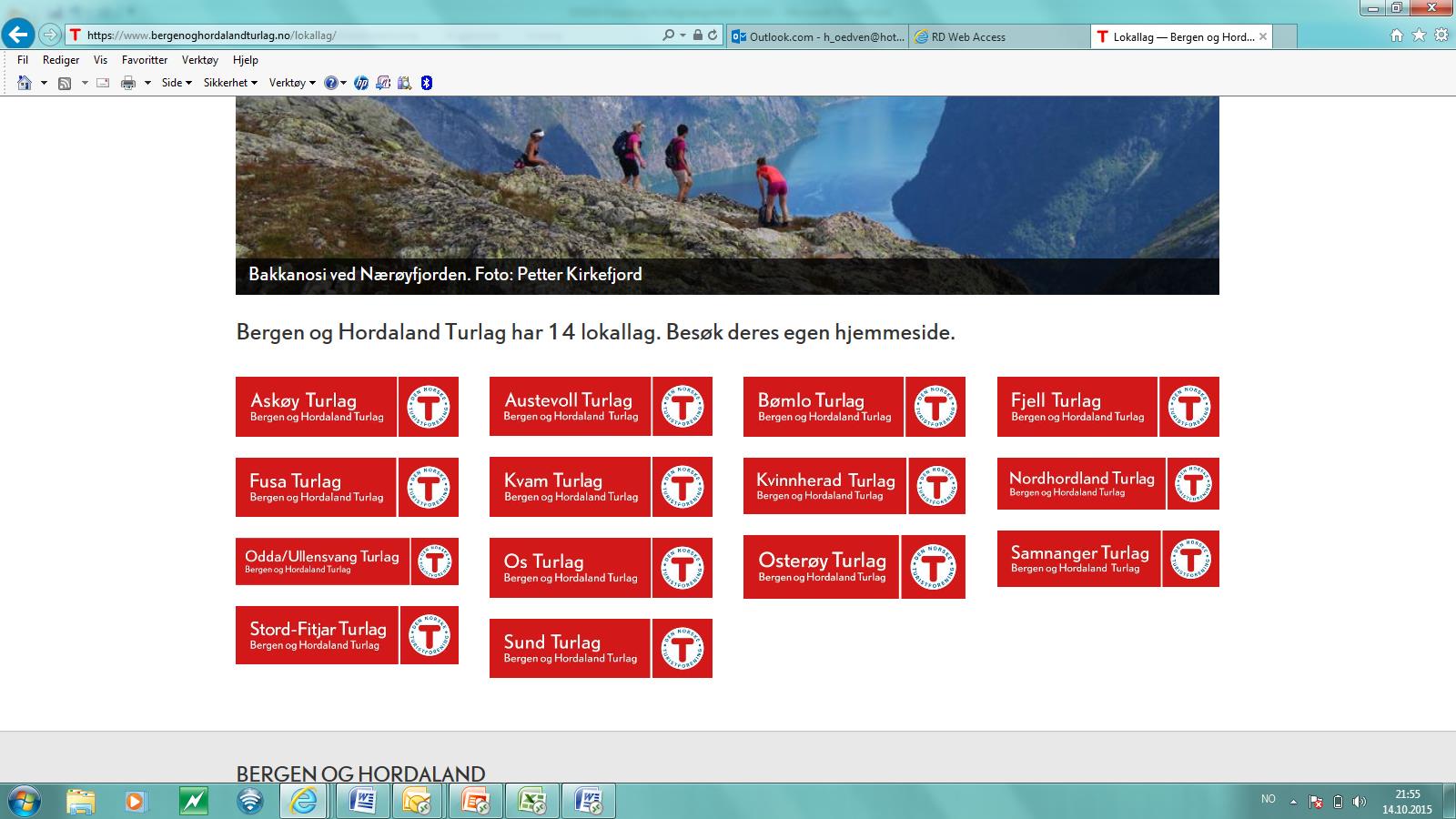
Task: Open the Verktøy menu in menu bar
Action: pyautogui.click(x=200, y=60)
